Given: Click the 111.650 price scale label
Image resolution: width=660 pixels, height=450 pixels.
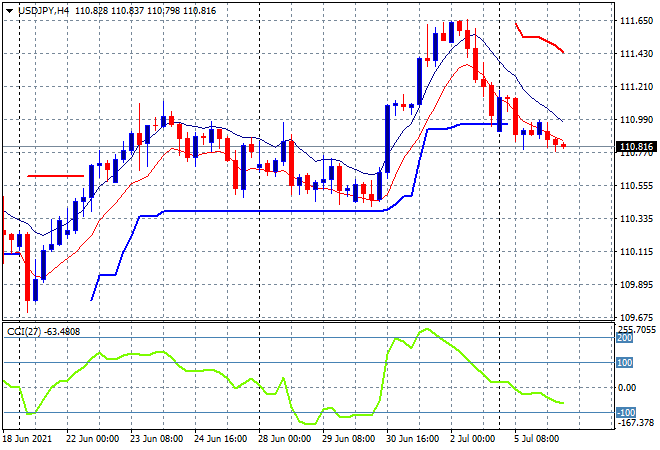Looking at the screenshot, I should [x=637, y=21].
